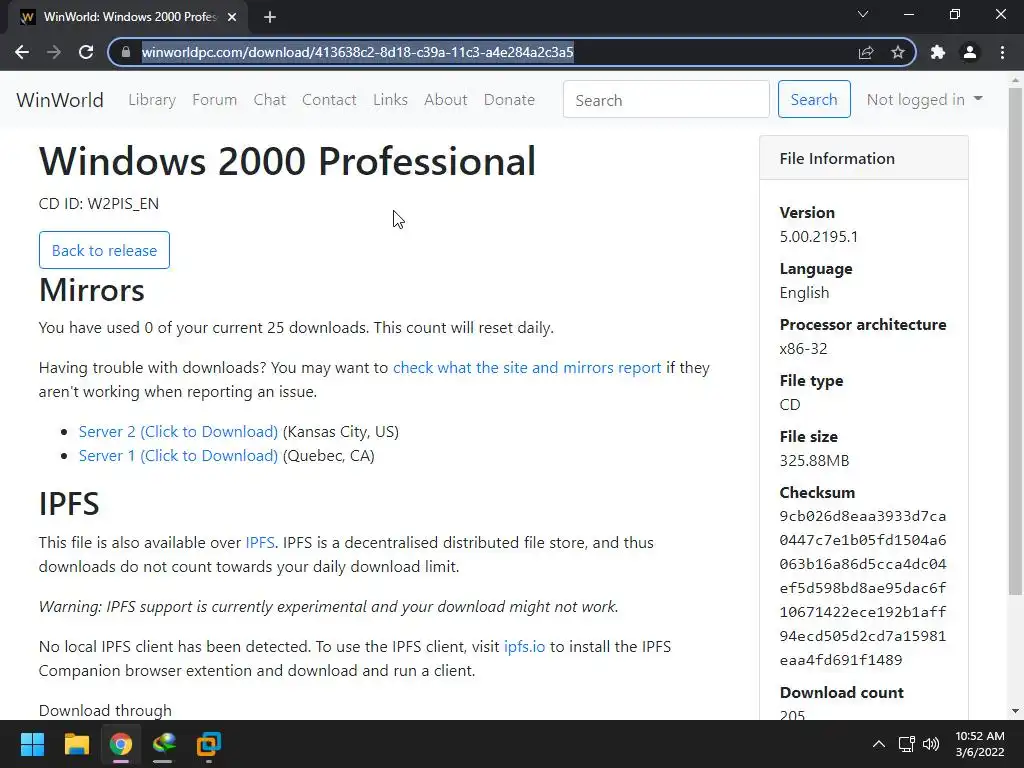Click the checksum line starting 9cb026d8
1024x768 pixels.
pyautogui.click(x=863, y=516)
